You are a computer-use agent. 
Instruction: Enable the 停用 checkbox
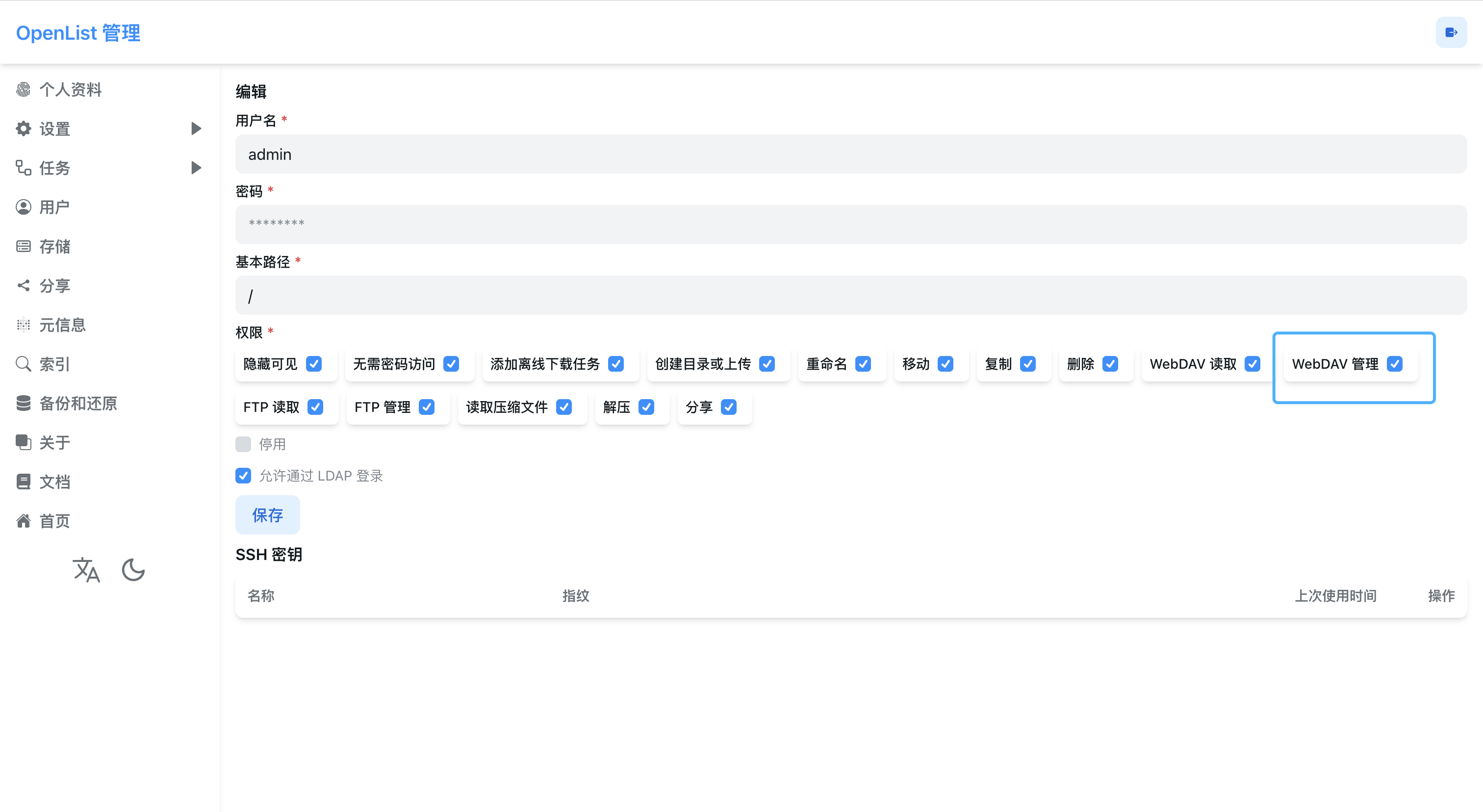point(243,444)
